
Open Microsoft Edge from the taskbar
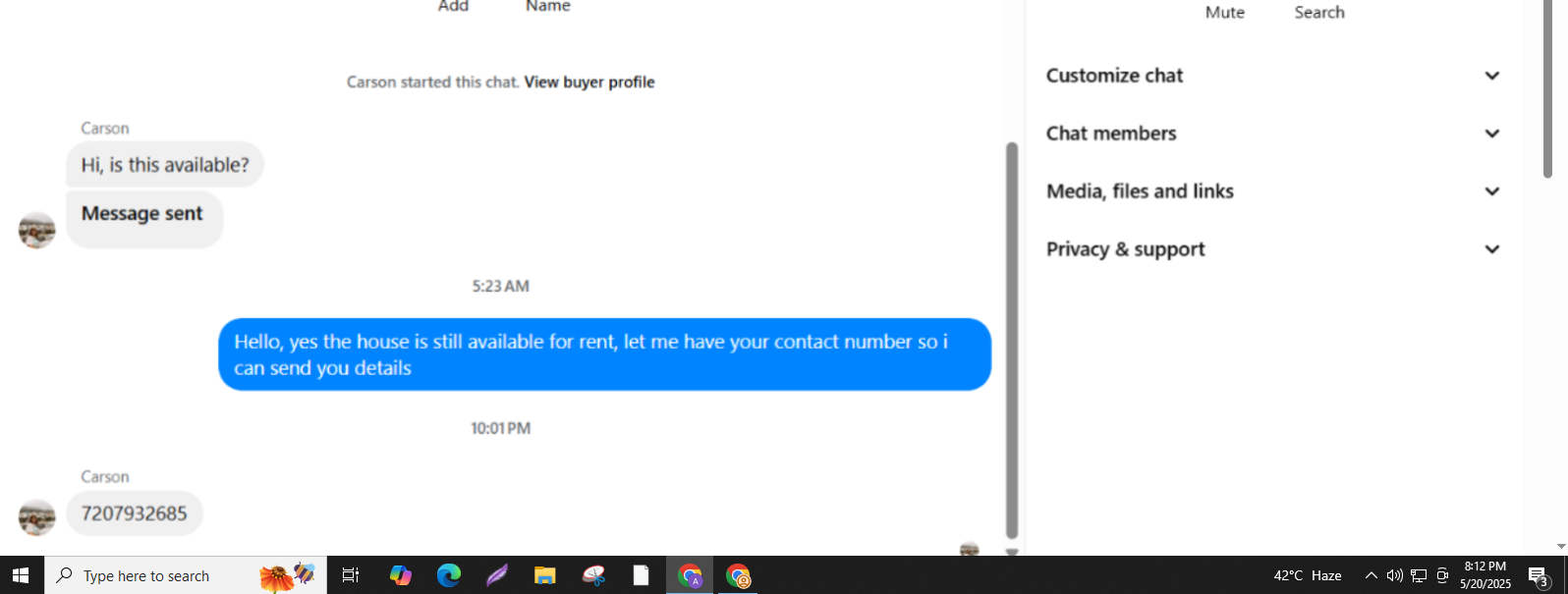(449, 575)
